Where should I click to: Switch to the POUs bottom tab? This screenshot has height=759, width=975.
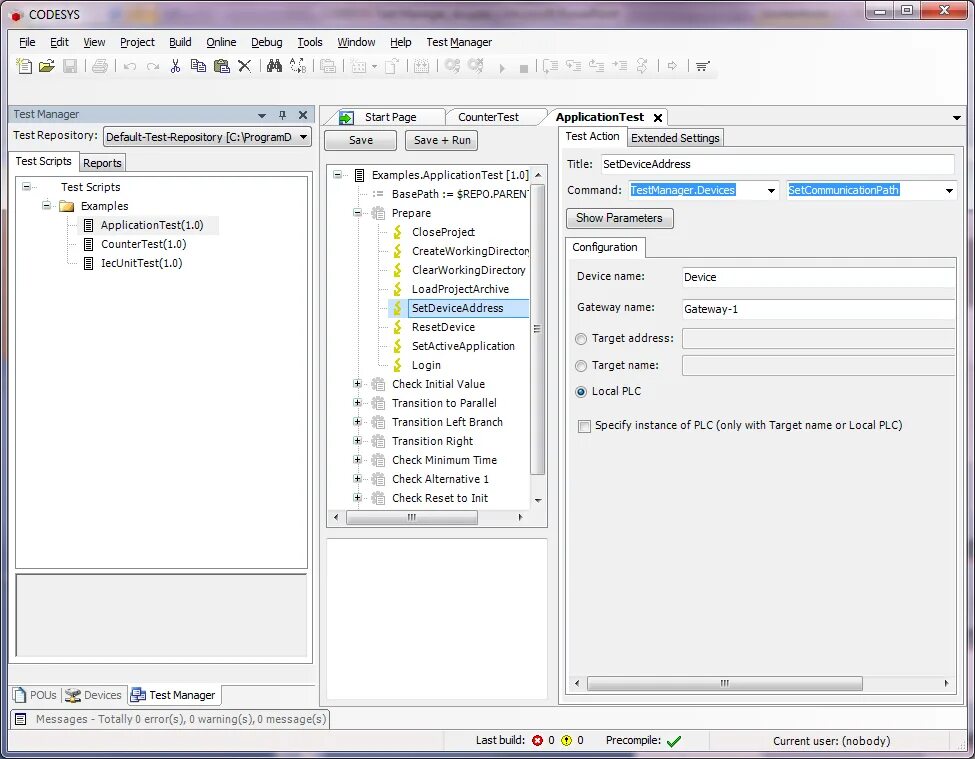click(x=35, y=696)
